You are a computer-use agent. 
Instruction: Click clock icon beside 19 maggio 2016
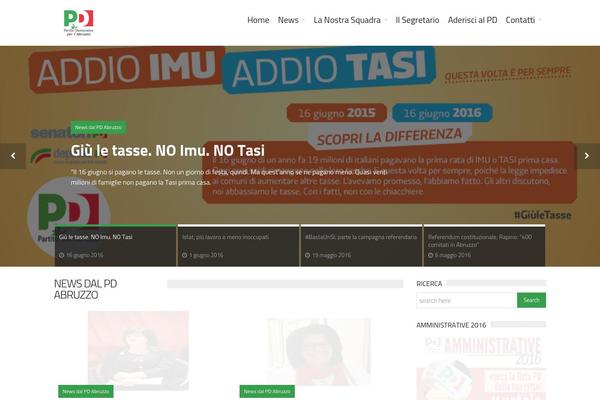click(308, 255)
